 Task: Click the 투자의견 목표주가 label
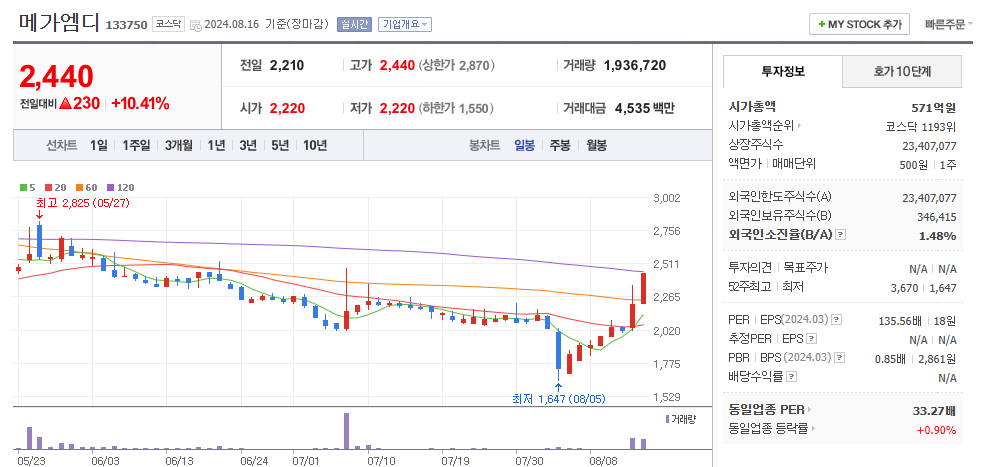pos(778,268)
